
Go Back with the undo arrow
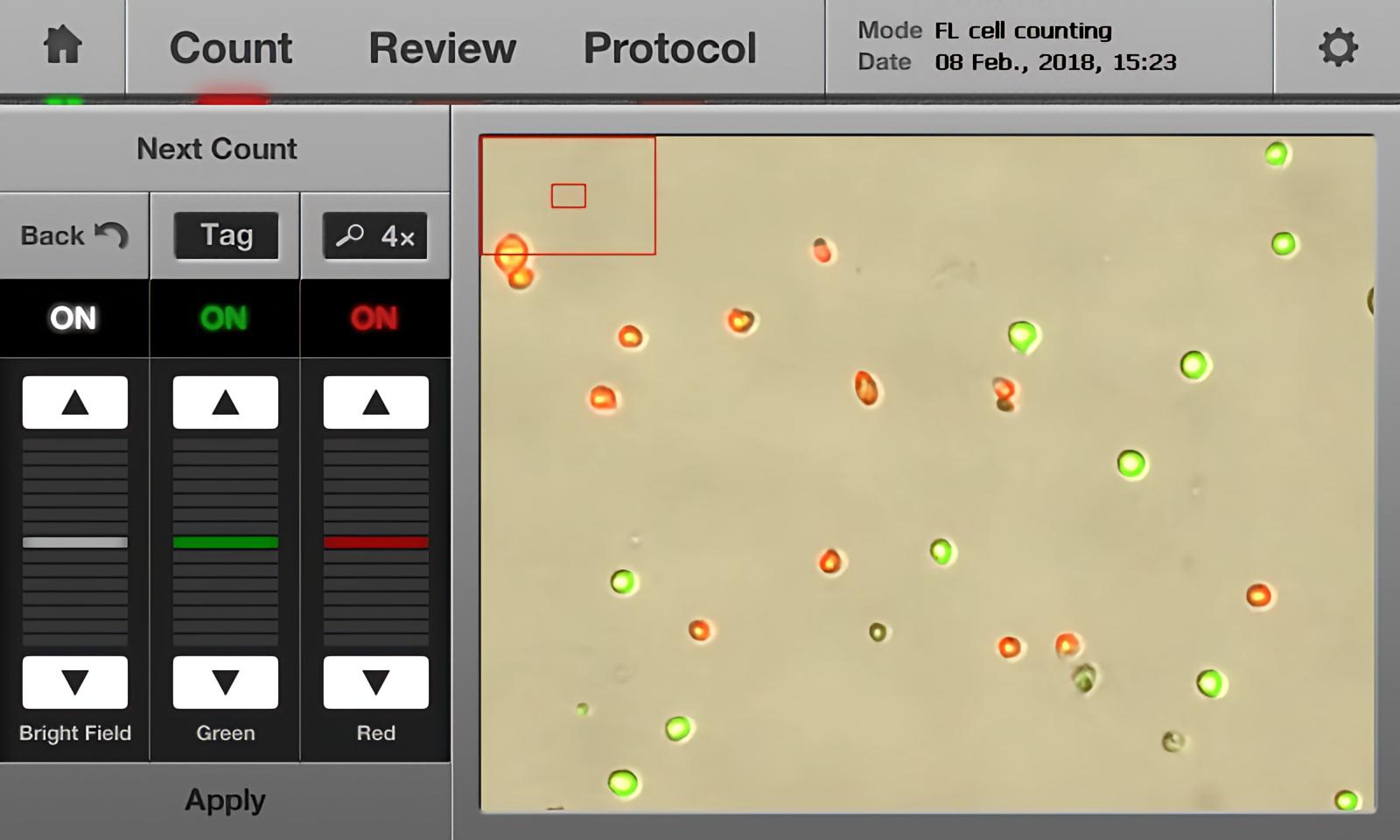[x=74, y=235]
